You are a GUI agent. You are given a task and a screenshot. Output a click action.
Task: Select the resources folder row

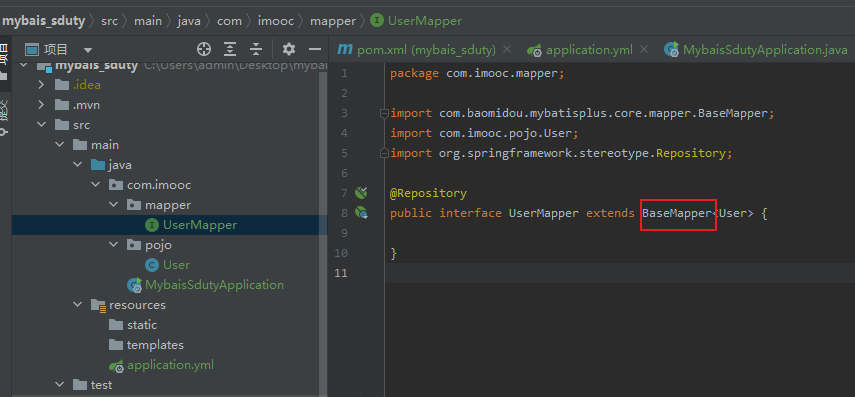(x=170, y=305)
